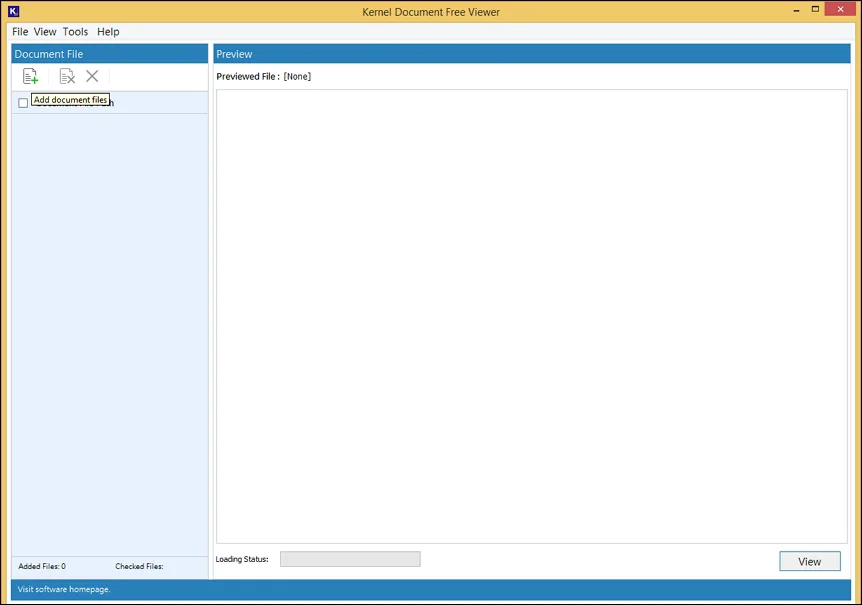Click the remove all files X icon

92,76
